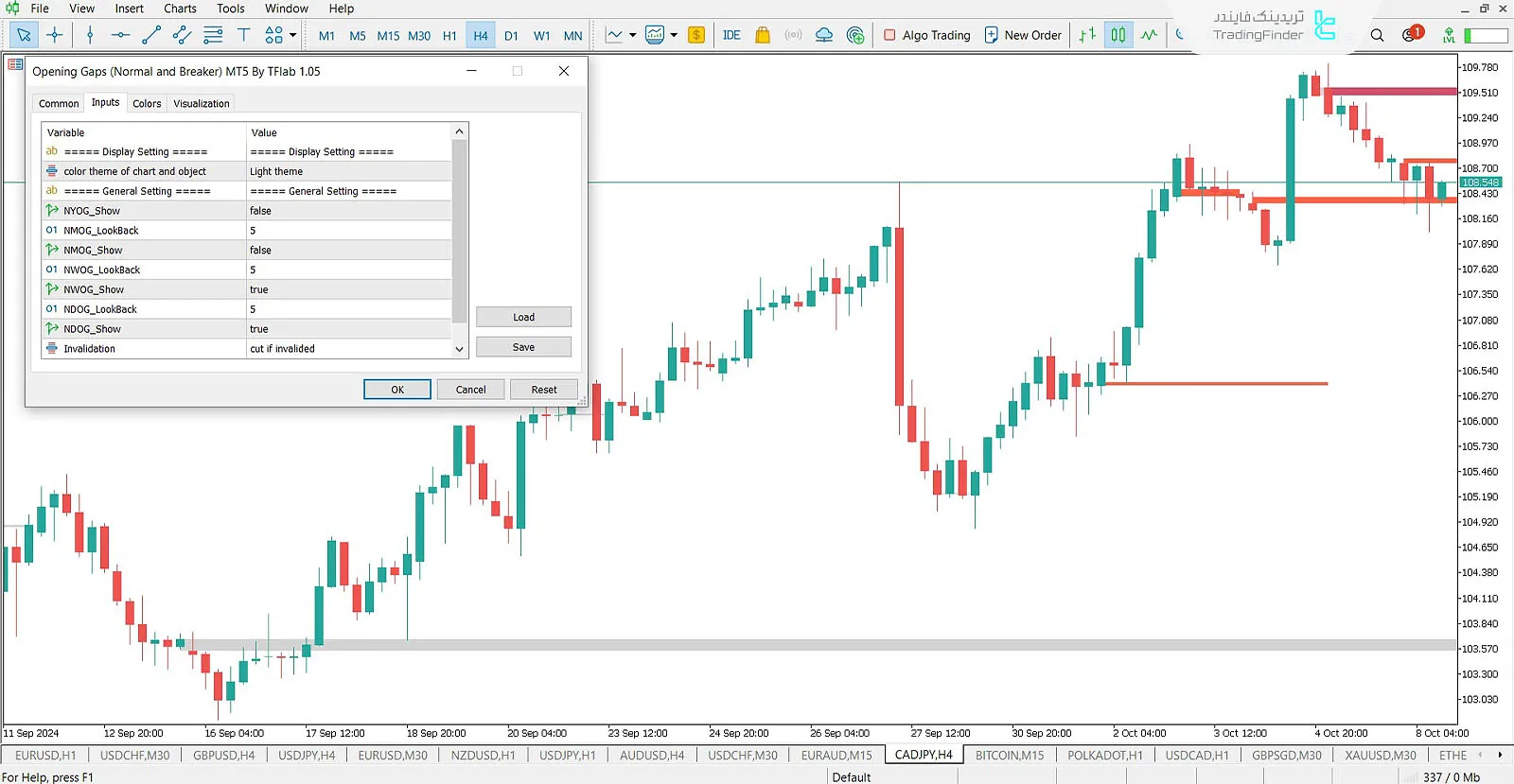Select the horizontal line drawing tool
This screenshot has width=1514, height=784.
click(120, 35)
